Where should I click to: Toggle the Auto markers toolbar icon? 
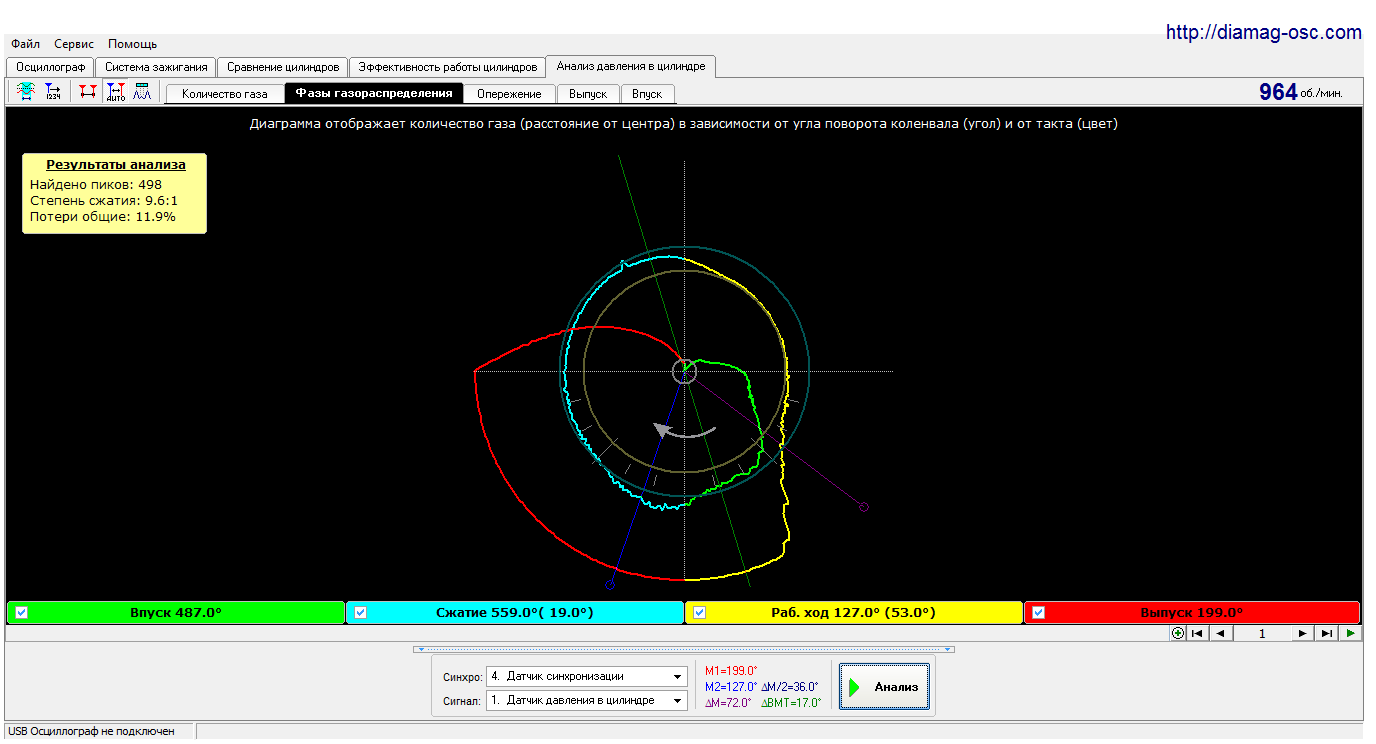coord(116,92)
